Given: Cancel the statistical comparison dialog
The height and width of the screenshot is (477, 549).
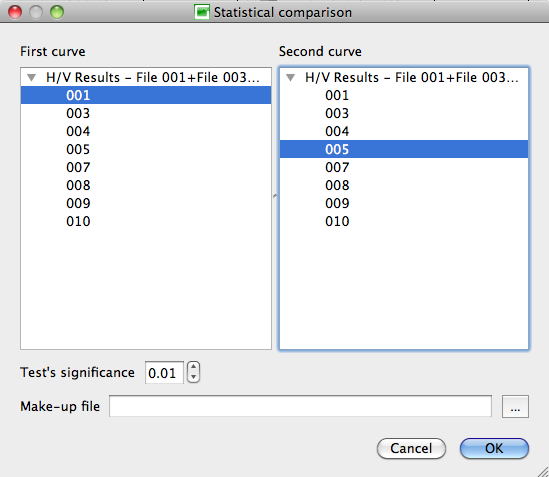Looking at the screenshot, I should (x=411, y=448).
